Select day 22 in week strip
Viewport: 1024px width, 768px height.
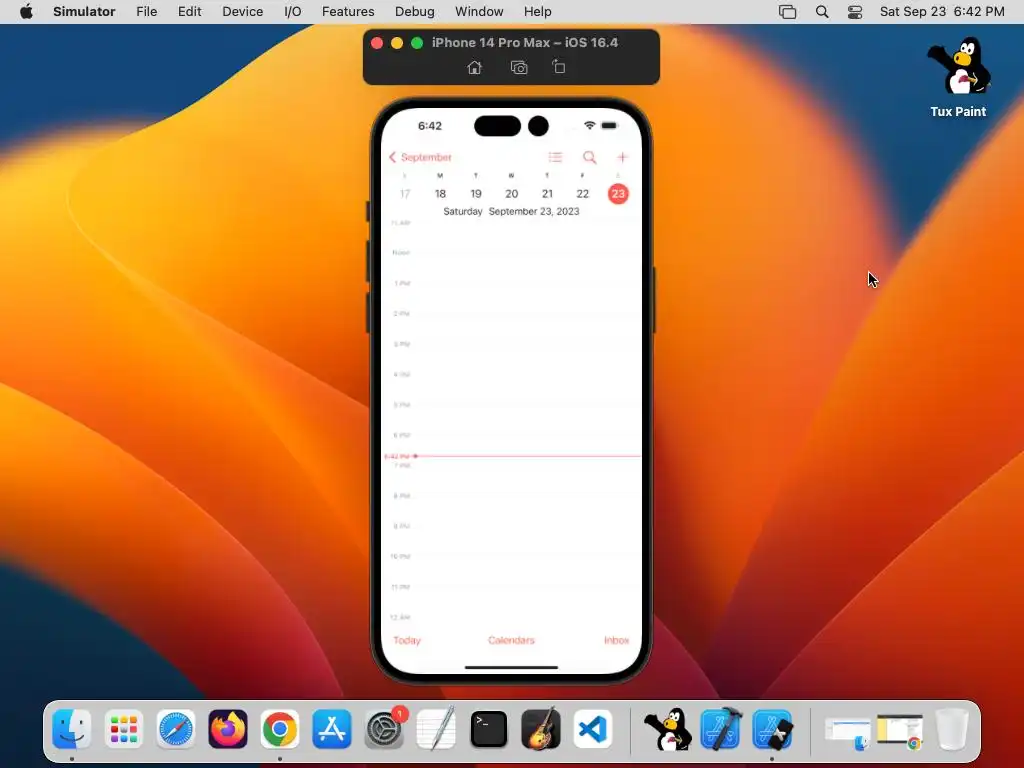tap(583, 194)
